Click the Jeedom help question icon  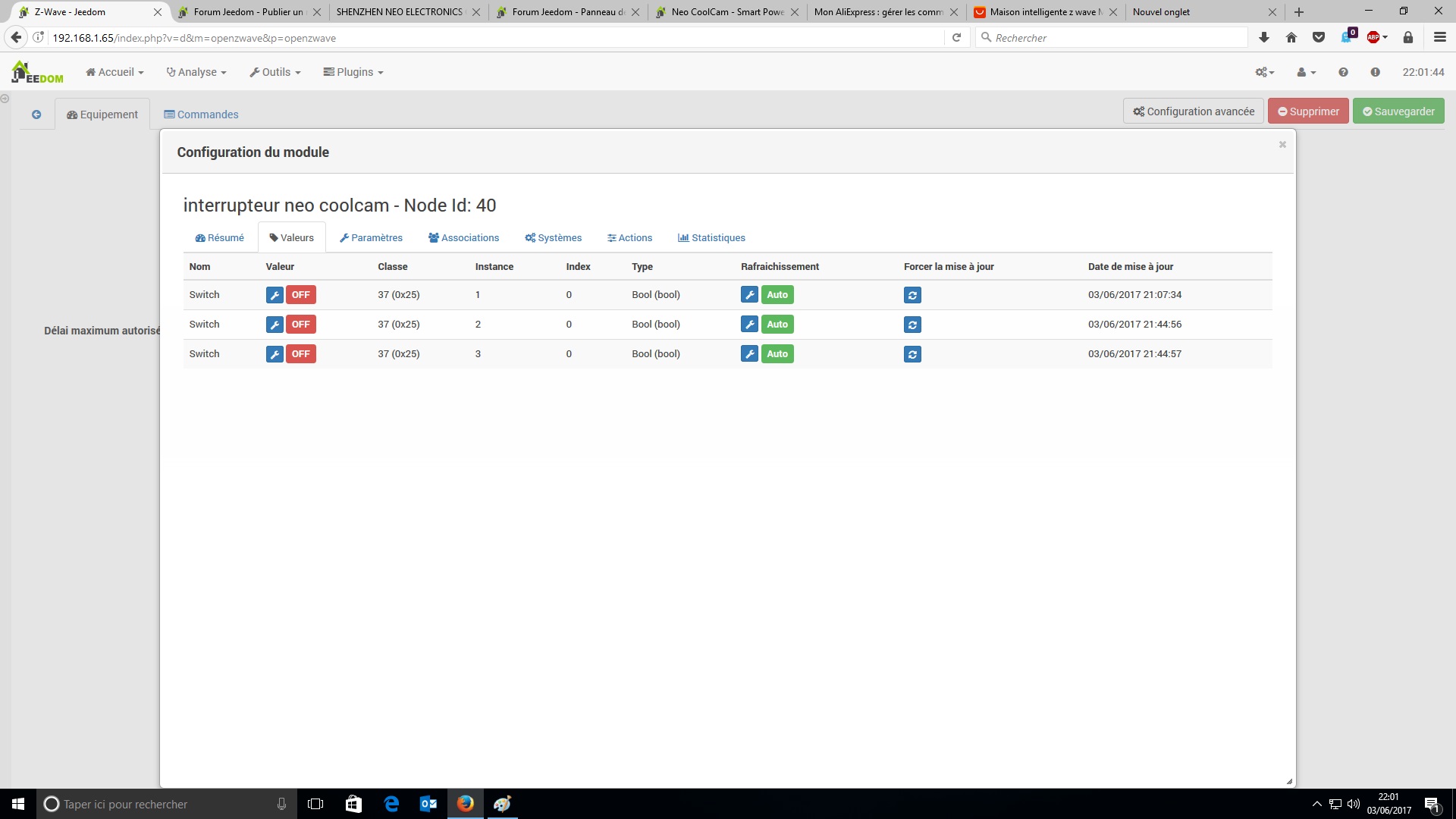[1343, 72]
